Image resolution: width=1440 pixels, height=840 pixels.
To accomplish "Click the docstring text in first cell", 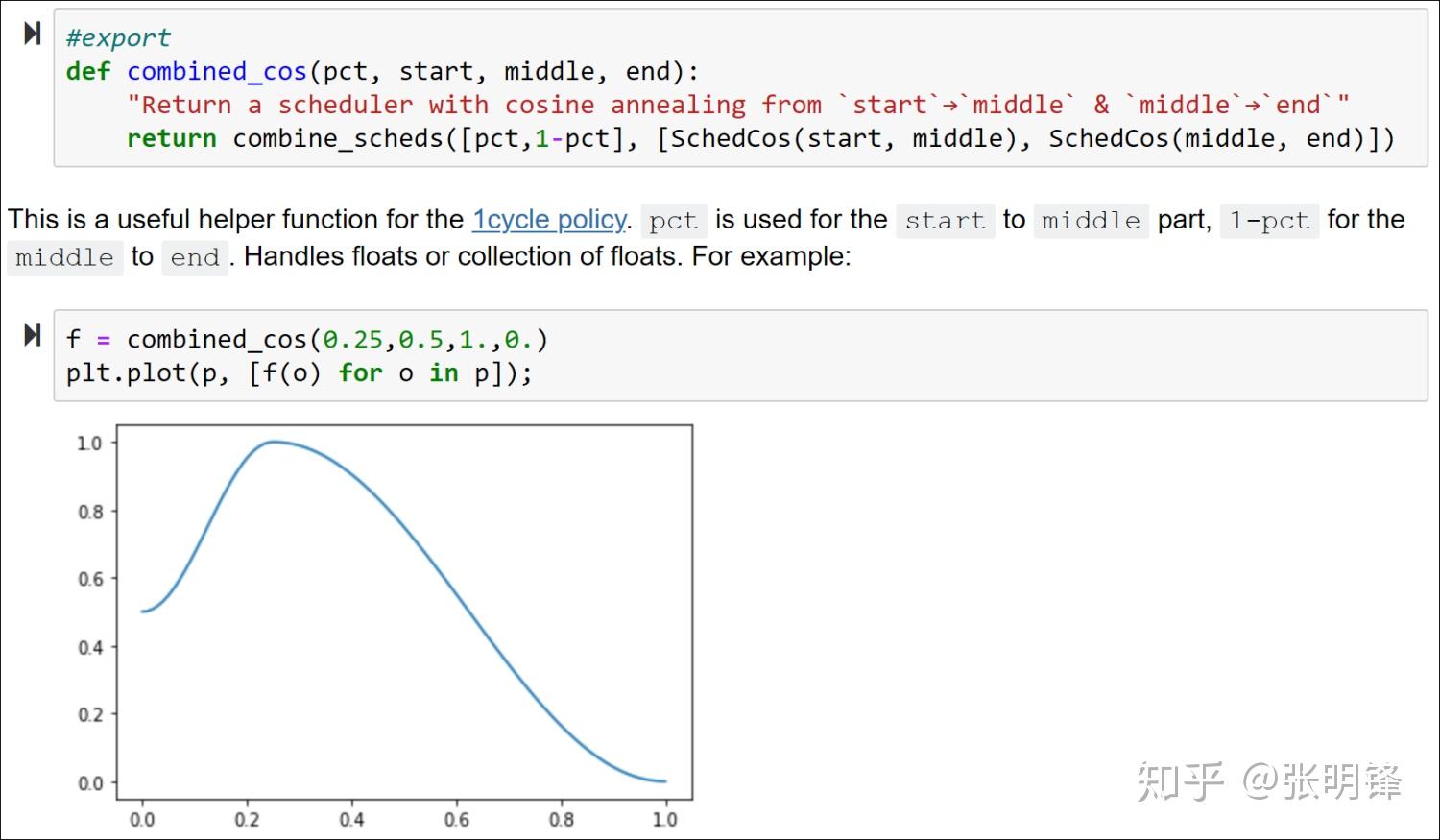I will click(738, 105).
